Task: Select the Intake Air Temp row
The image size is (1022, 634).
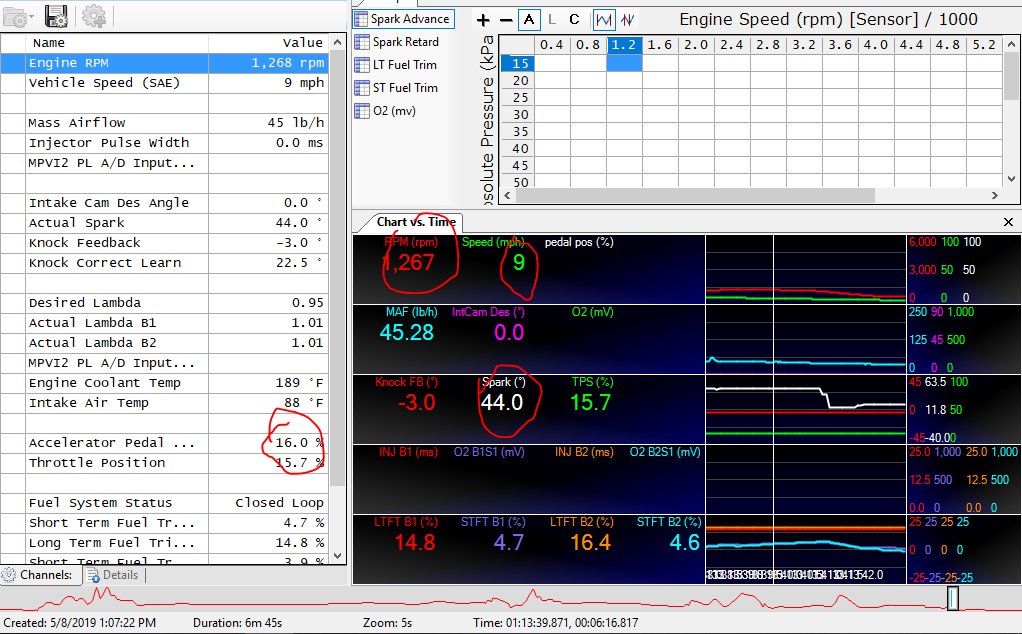Action: point(164,403)
